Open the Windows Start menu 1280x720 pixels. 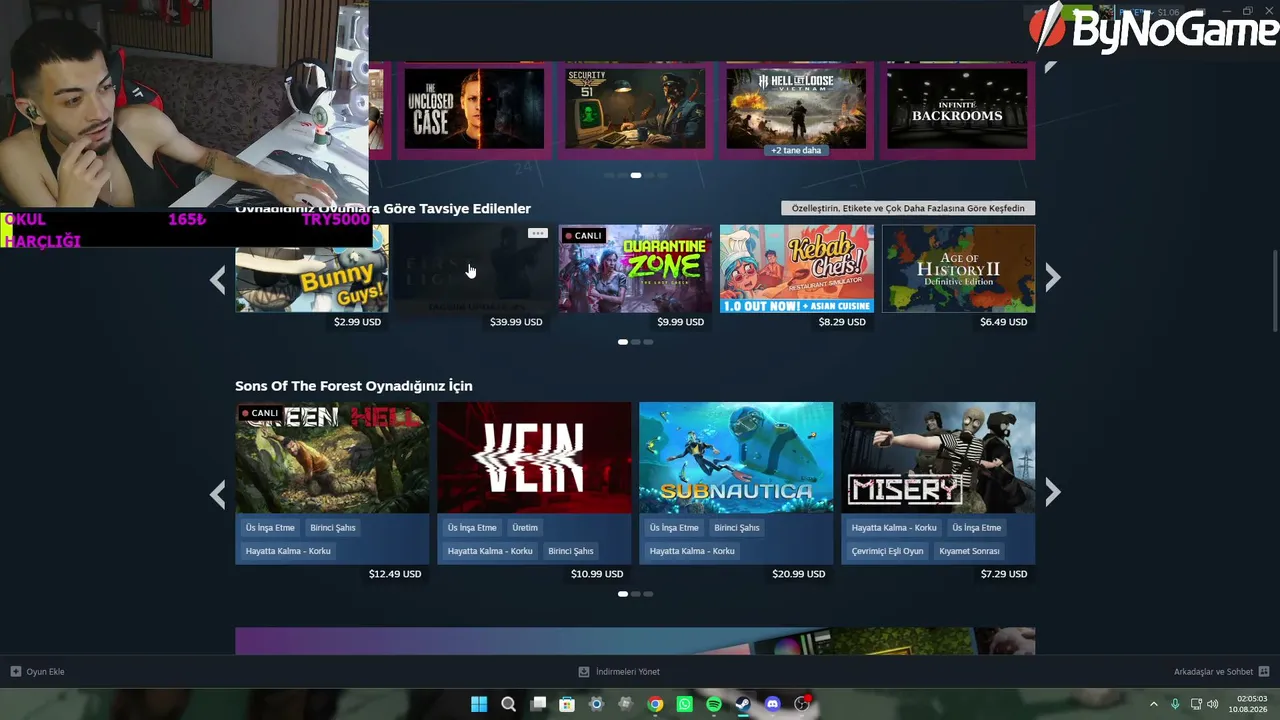[x=479, y=704]
